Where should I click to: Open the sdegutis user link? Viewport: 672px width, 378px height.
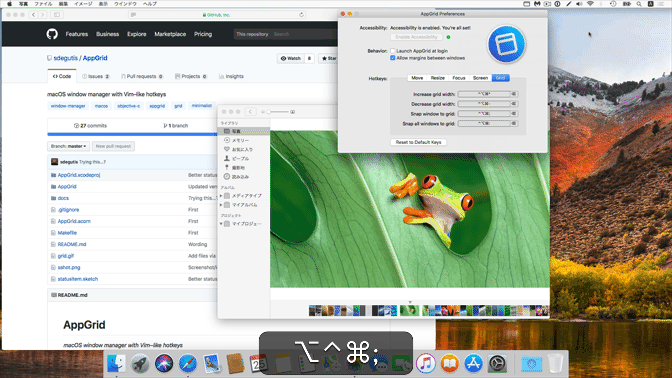(66, 58)
